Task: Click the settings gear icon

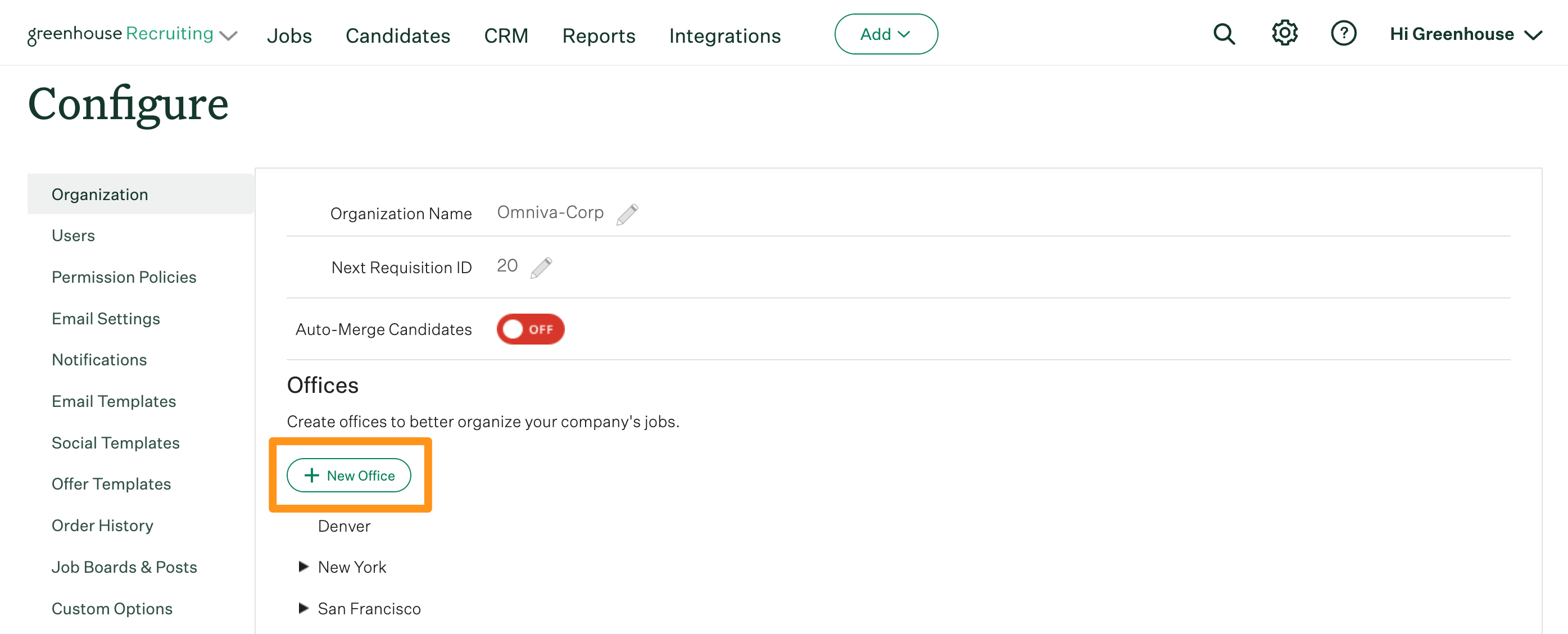Action: click(1284, 34)
